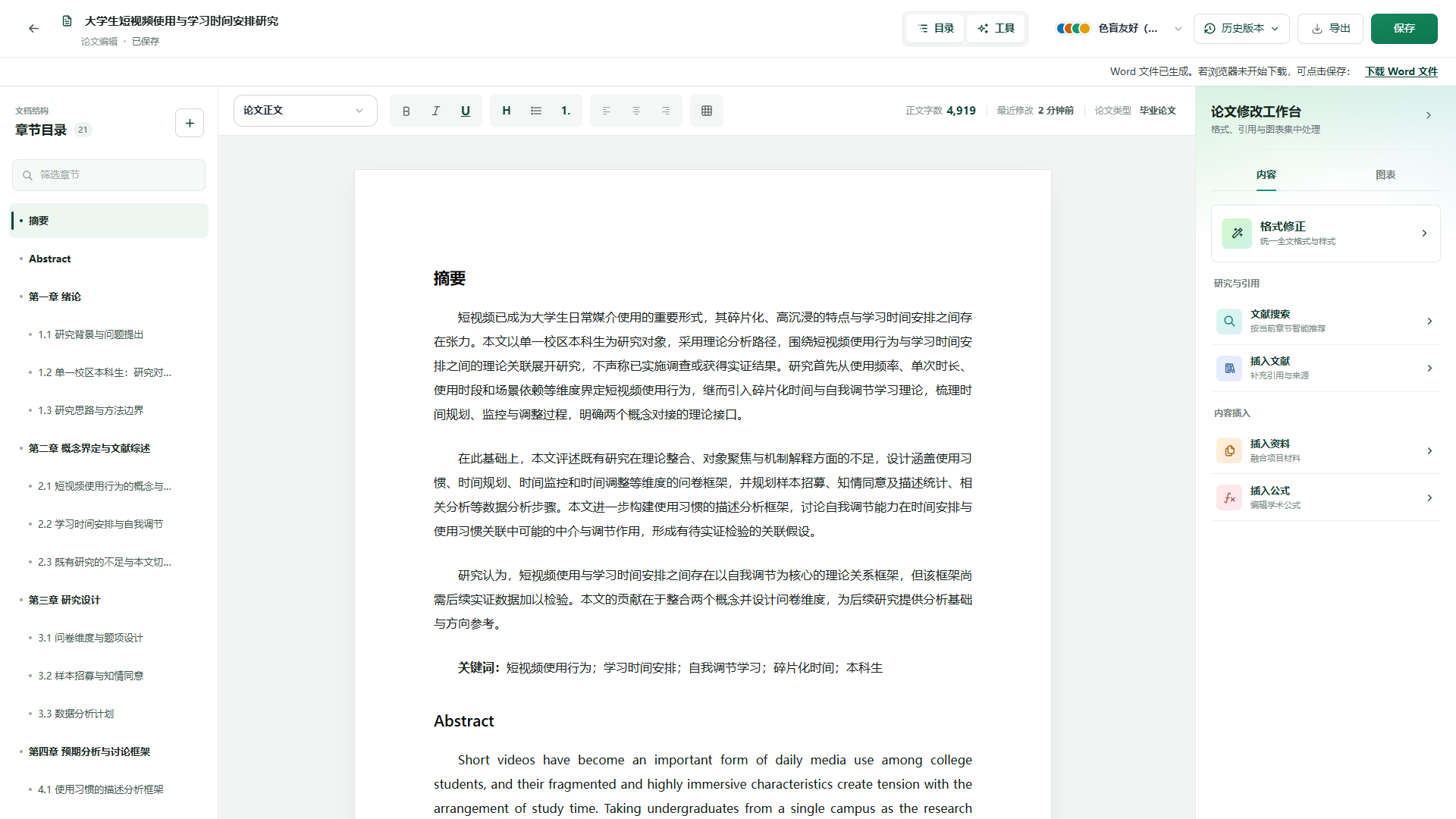Open section 3.3 数据分析计划
This screenshot has height=819, width=1456.
pos(108,714)
